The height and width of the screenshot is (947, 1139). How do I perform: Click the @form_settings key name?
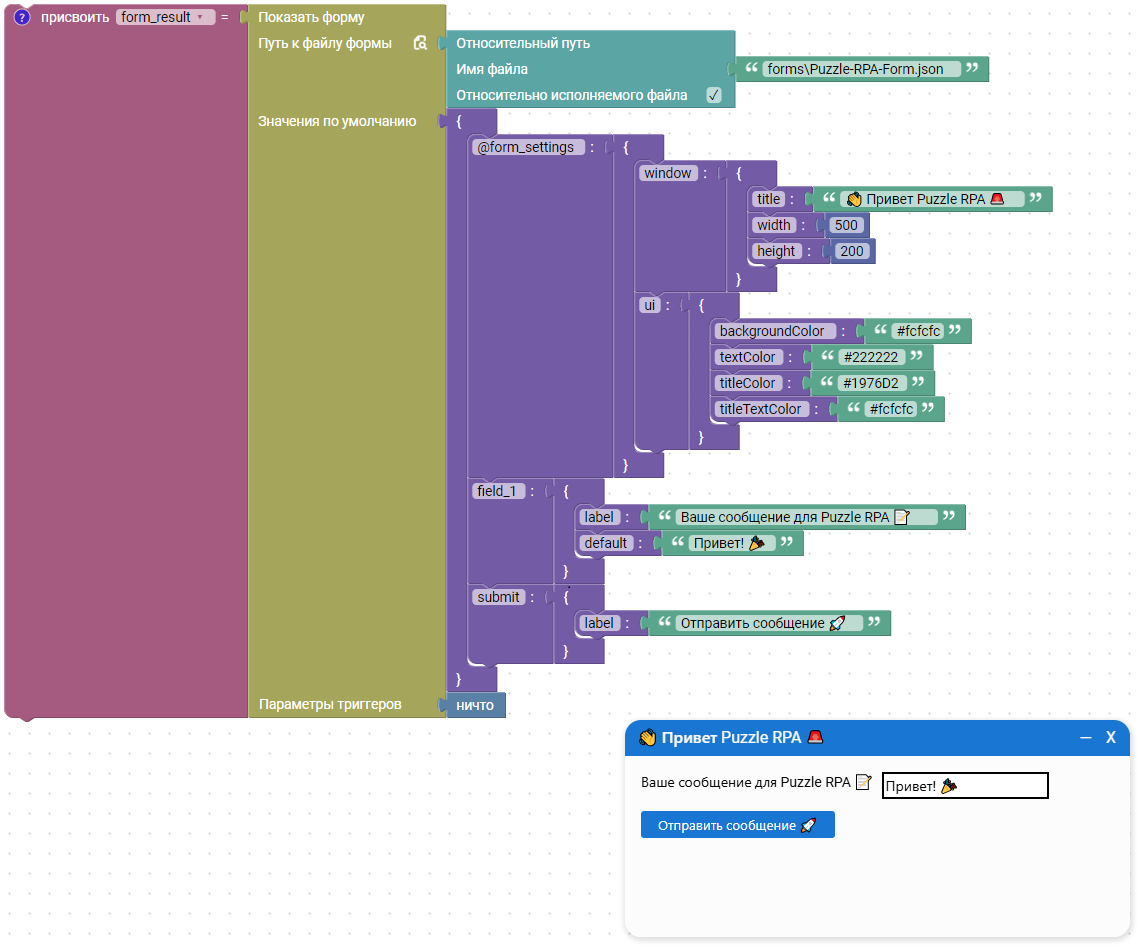(x=526, y=147)
